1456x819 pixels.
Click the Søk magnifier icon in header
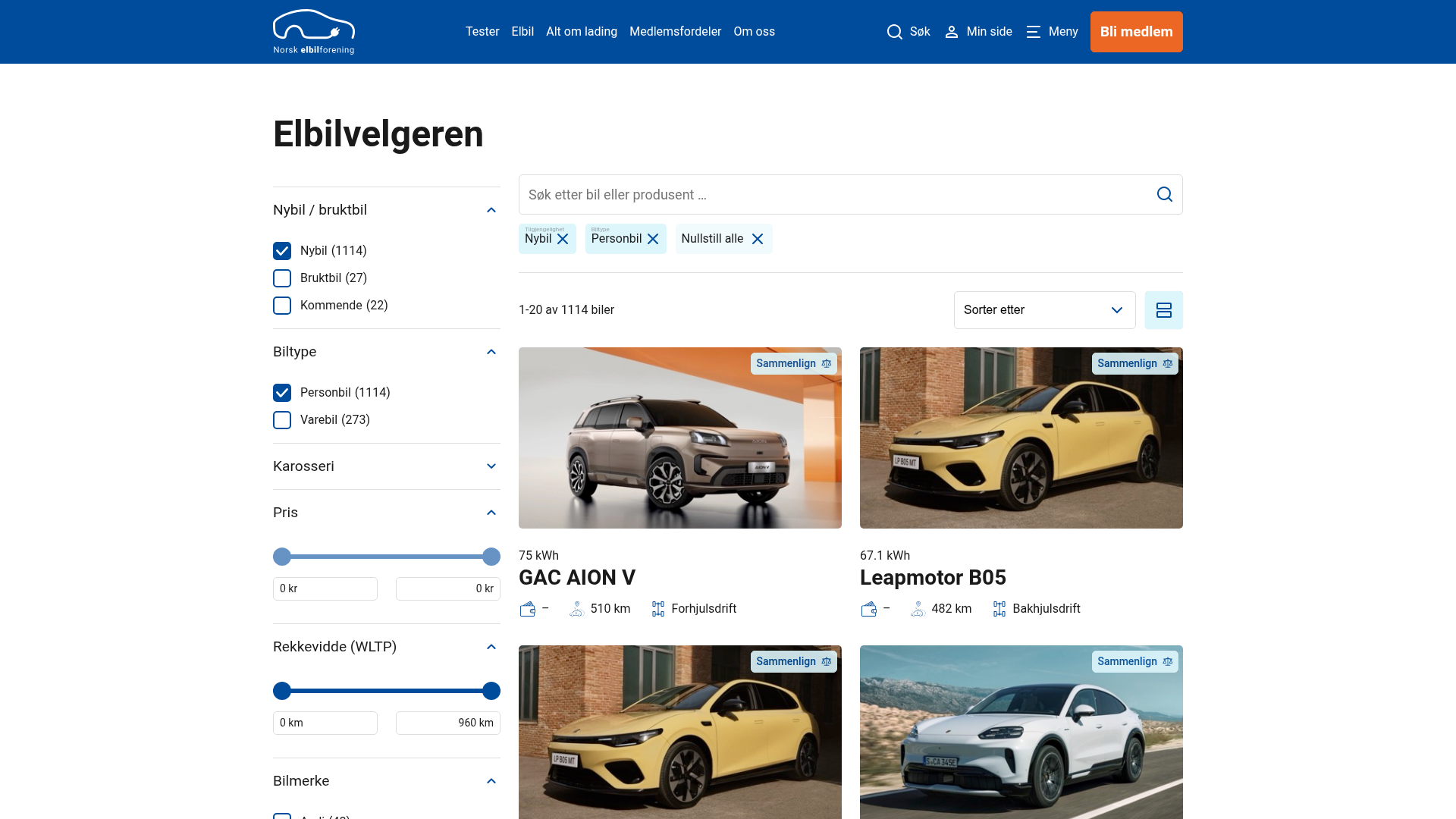(x=895, y=32)
